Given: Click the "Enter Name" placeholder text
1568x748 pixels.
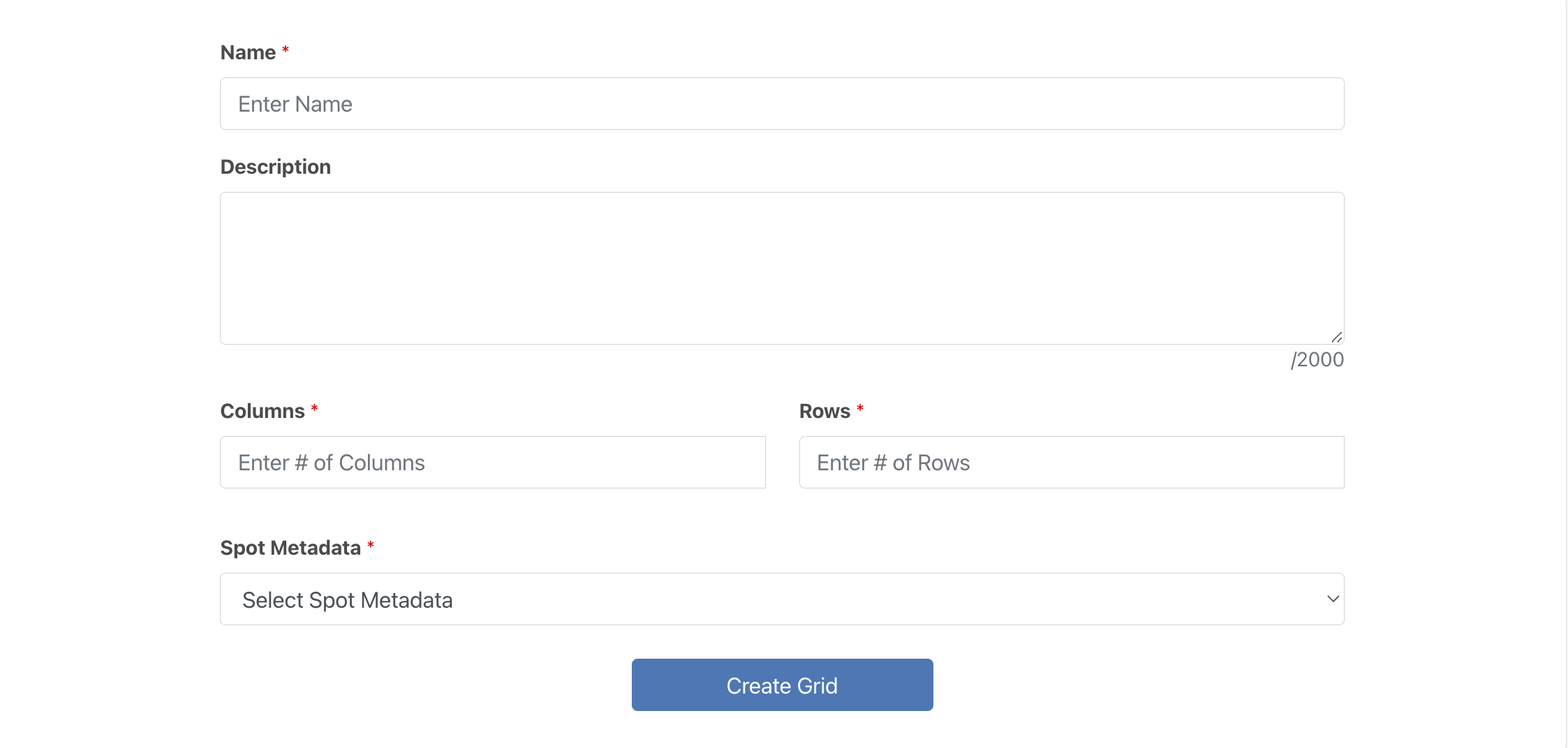Looking at the screenshot, I should [x=295, y=105].
